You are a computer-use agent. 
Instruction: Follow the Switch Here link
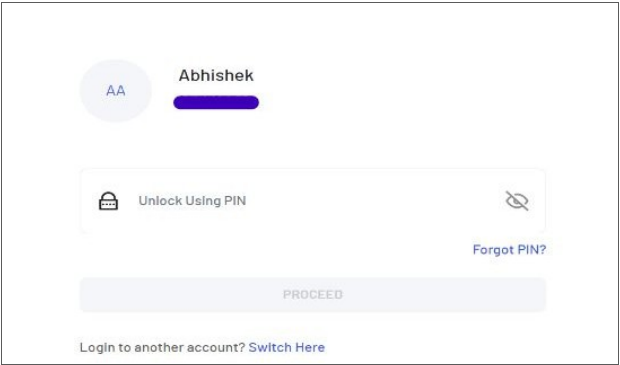[287, 347]
